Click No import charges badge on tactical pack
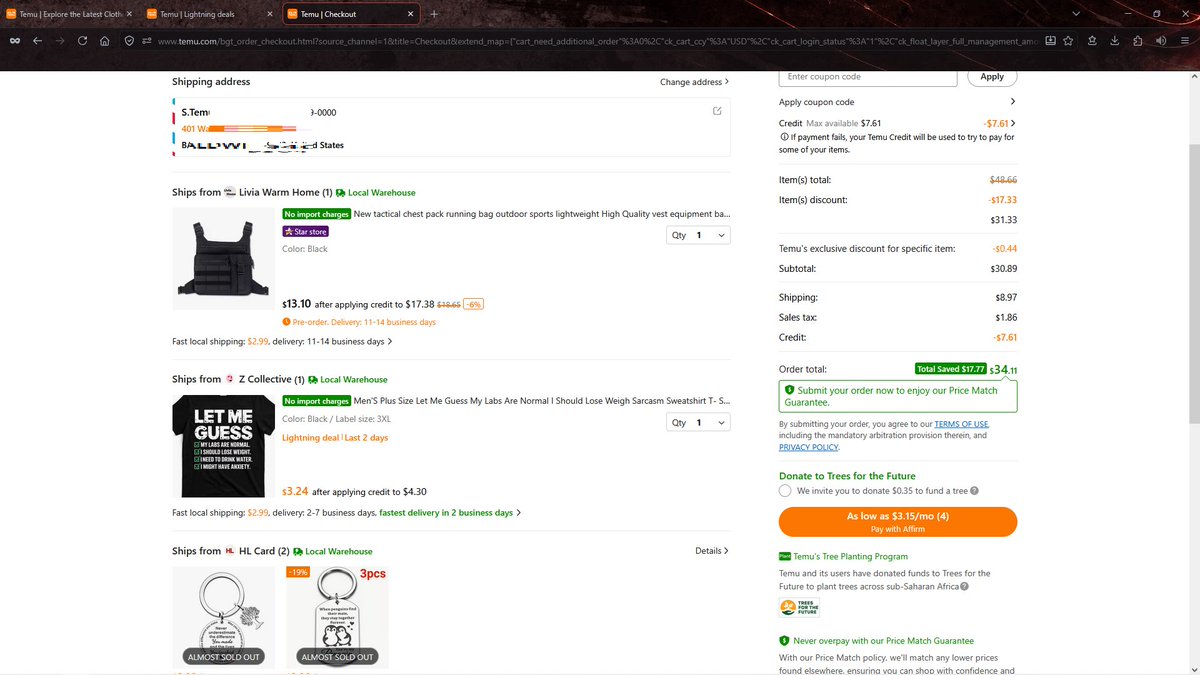This screenshot has height=675, width=1200. click(316, 214)
